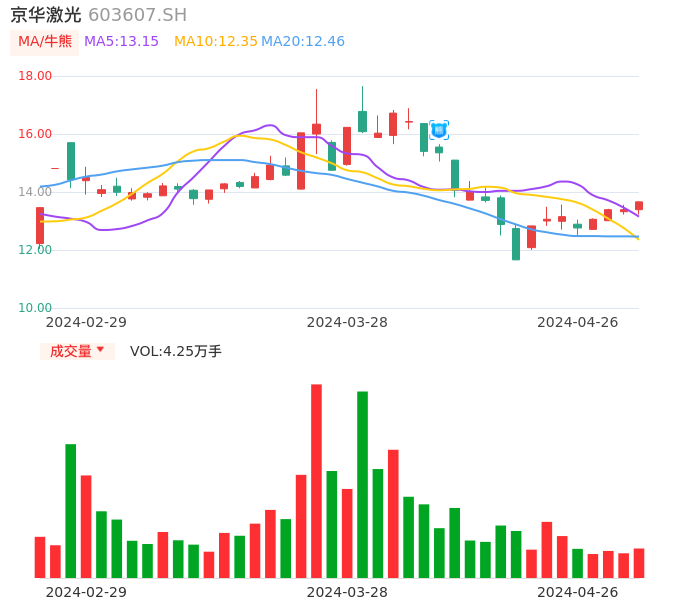This screenshot has width=686, height=606.
Task: Click the 10.00 price axis label
Action: point(36,308)
